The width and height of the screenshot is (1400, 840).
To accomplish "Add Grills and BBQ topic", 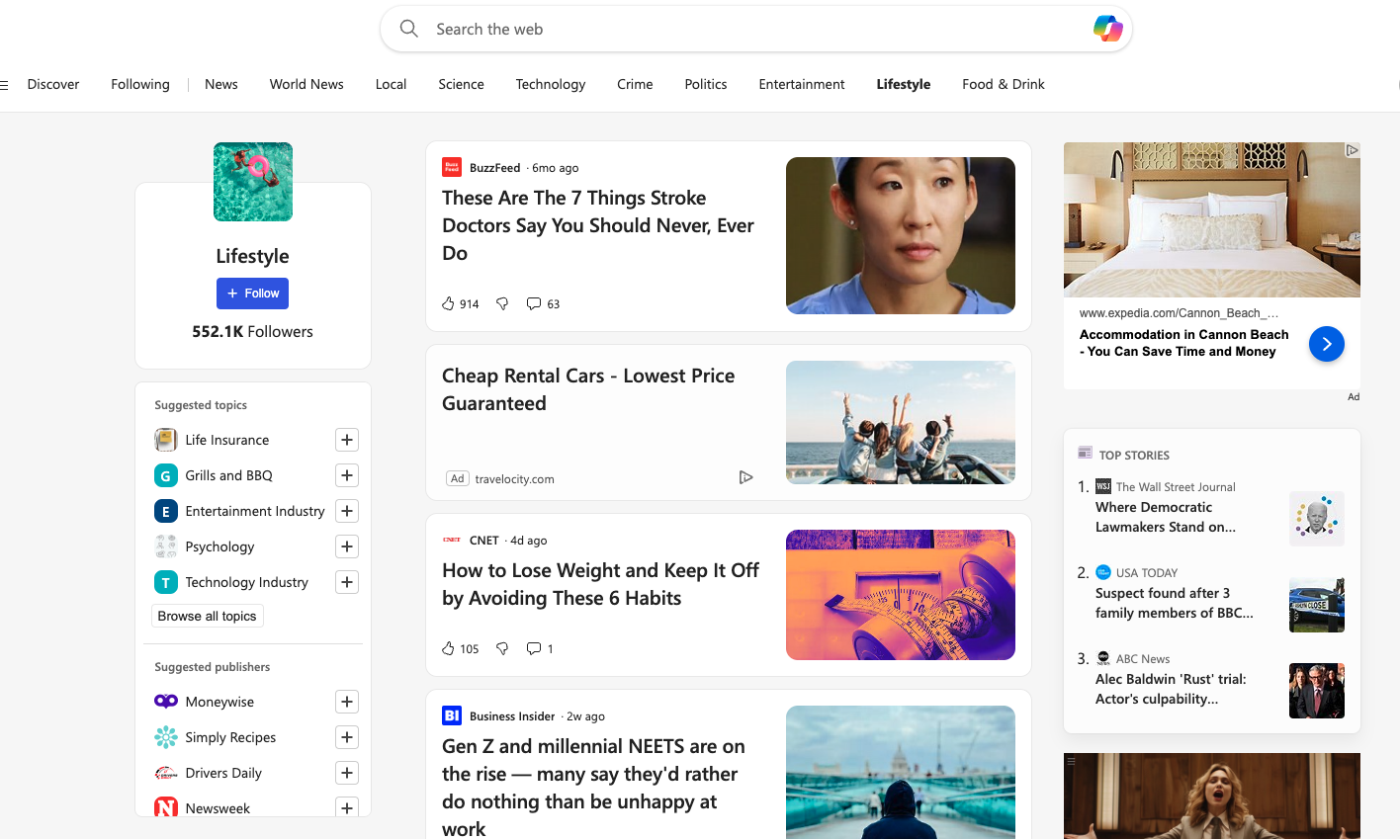I will 347,475.
